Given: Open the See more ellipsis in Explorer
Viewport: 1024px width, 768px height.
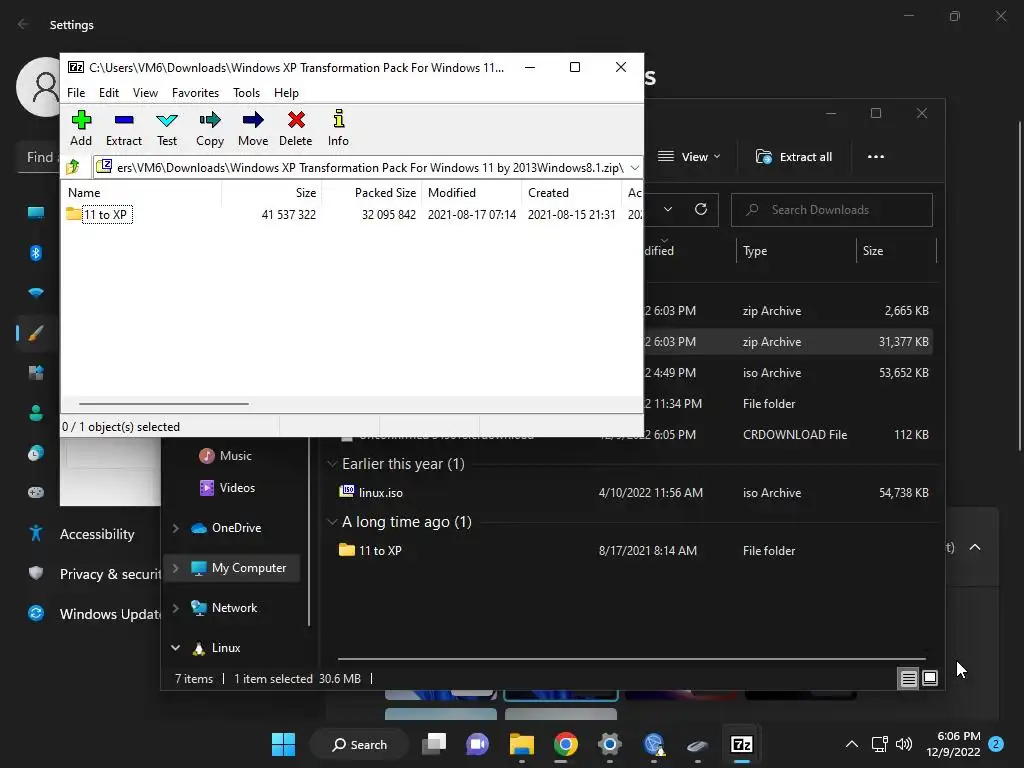Looking at the screenshot, I should (876, 157).
